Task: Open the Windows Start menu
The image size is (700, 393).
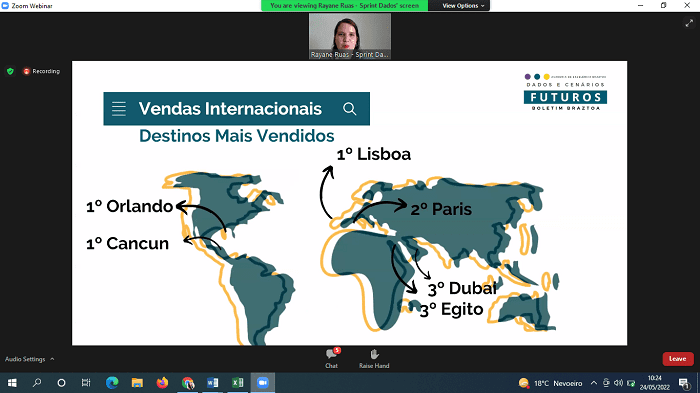Action: coord(12,383)
